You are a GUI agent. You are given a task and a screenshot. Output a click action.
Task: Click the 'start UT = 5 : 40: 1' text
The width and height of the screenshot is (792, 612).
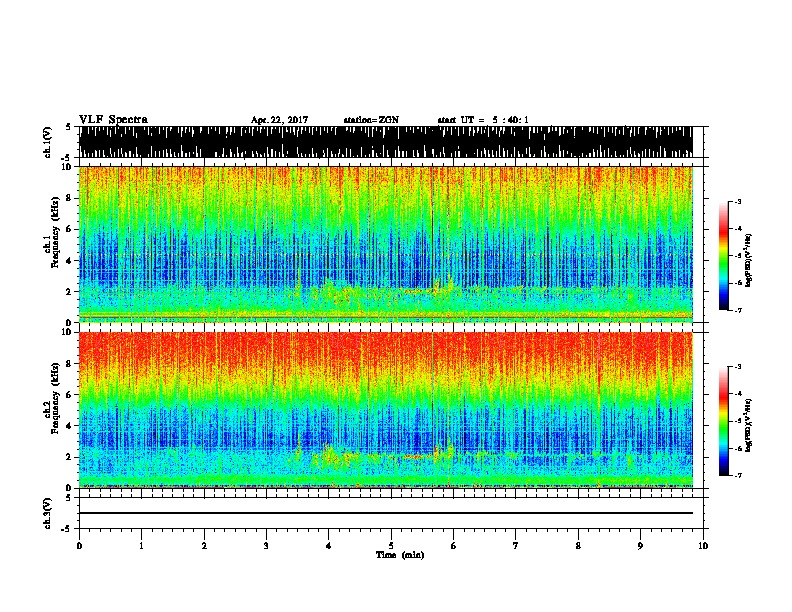pos(483,120)
